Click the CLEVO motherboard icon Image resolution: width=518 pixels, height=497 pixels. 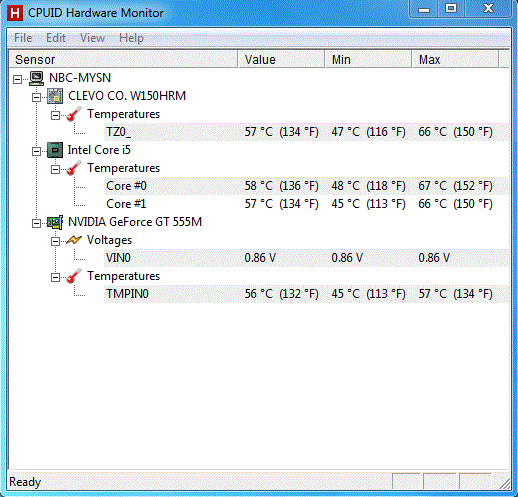click(55, 96)
